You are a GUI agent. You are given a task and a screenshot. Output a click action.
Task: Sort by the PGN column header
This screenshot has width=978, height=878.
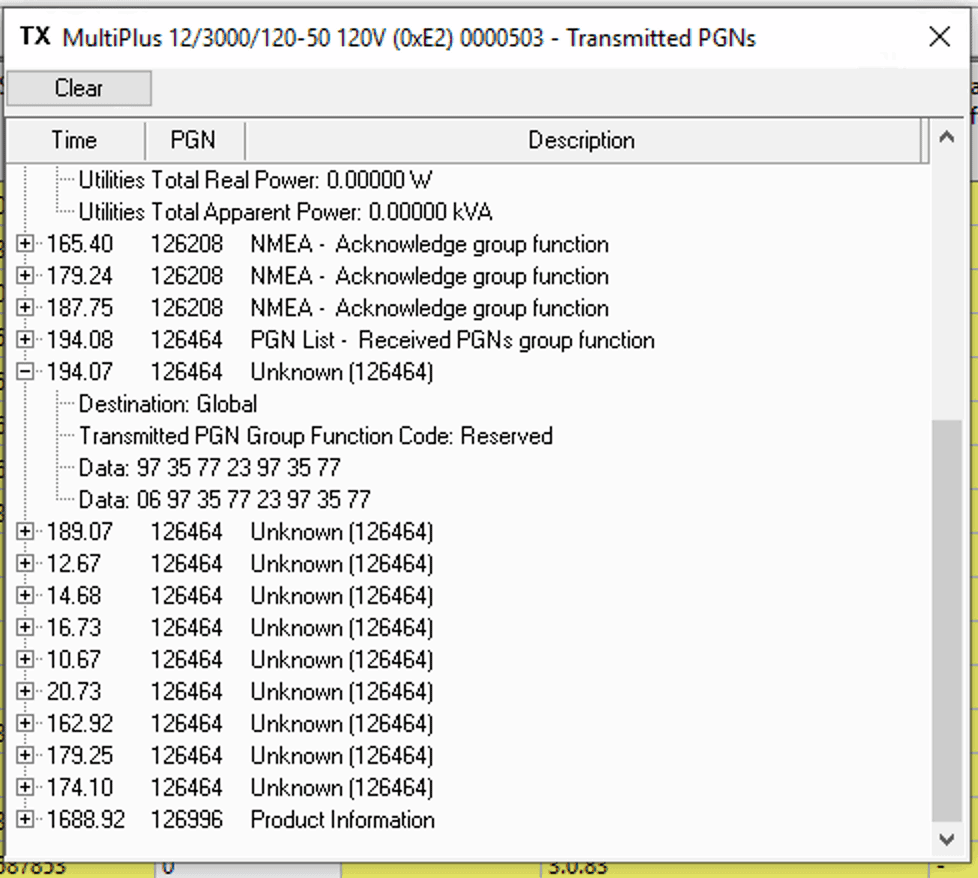tap(194, 140)
